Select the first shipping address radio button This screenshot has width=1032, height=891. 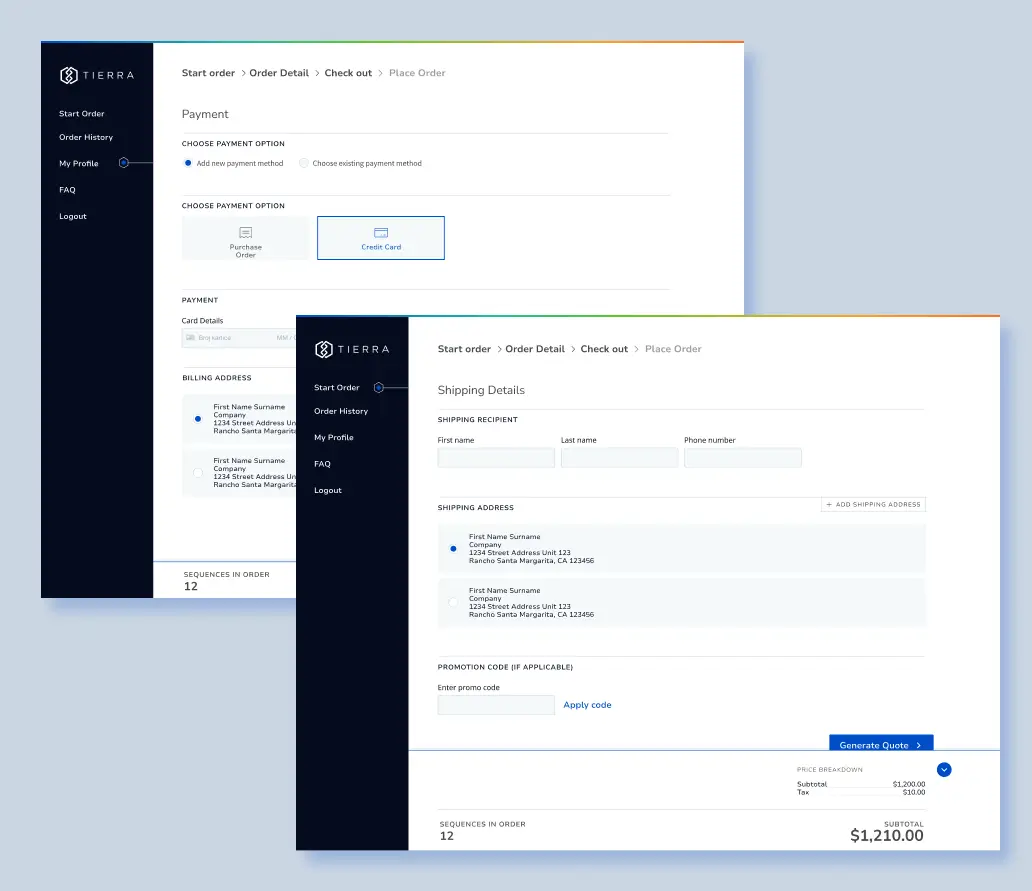(x=453, y=549)
